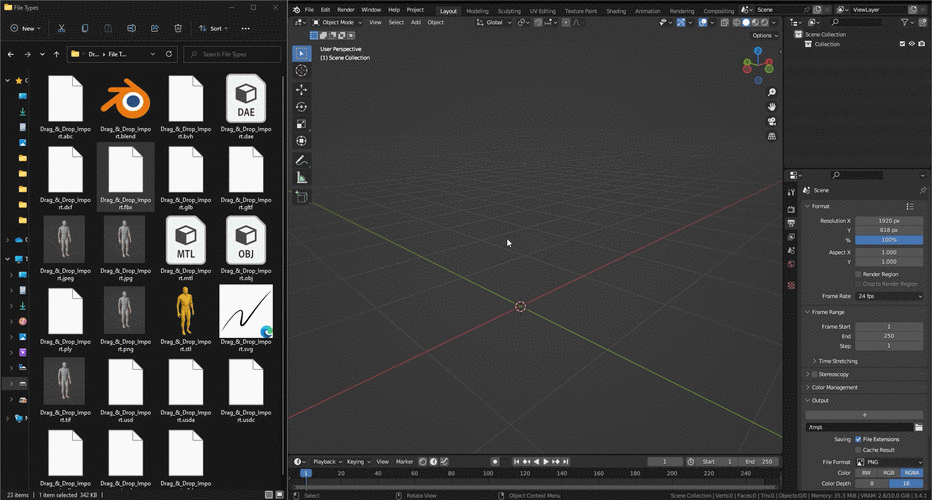This screenshot has height=500, width=932.
Task: Select the Measure tool
Action: (301, 178)
